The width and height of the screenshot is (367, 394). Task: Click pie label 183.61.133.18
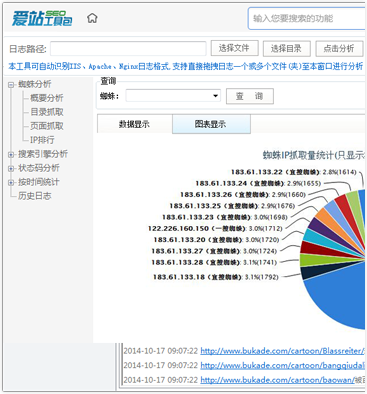pos(215,277)
